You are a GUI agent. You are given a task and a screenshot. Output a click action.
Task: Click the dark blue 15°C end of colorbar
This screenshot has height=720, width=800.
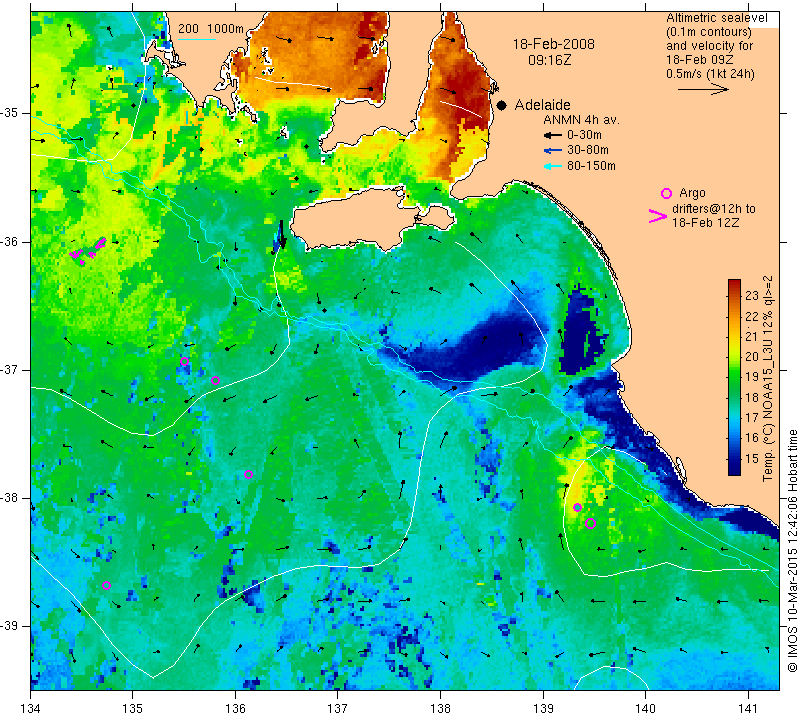pyautogui.click(x=734, y=467)
